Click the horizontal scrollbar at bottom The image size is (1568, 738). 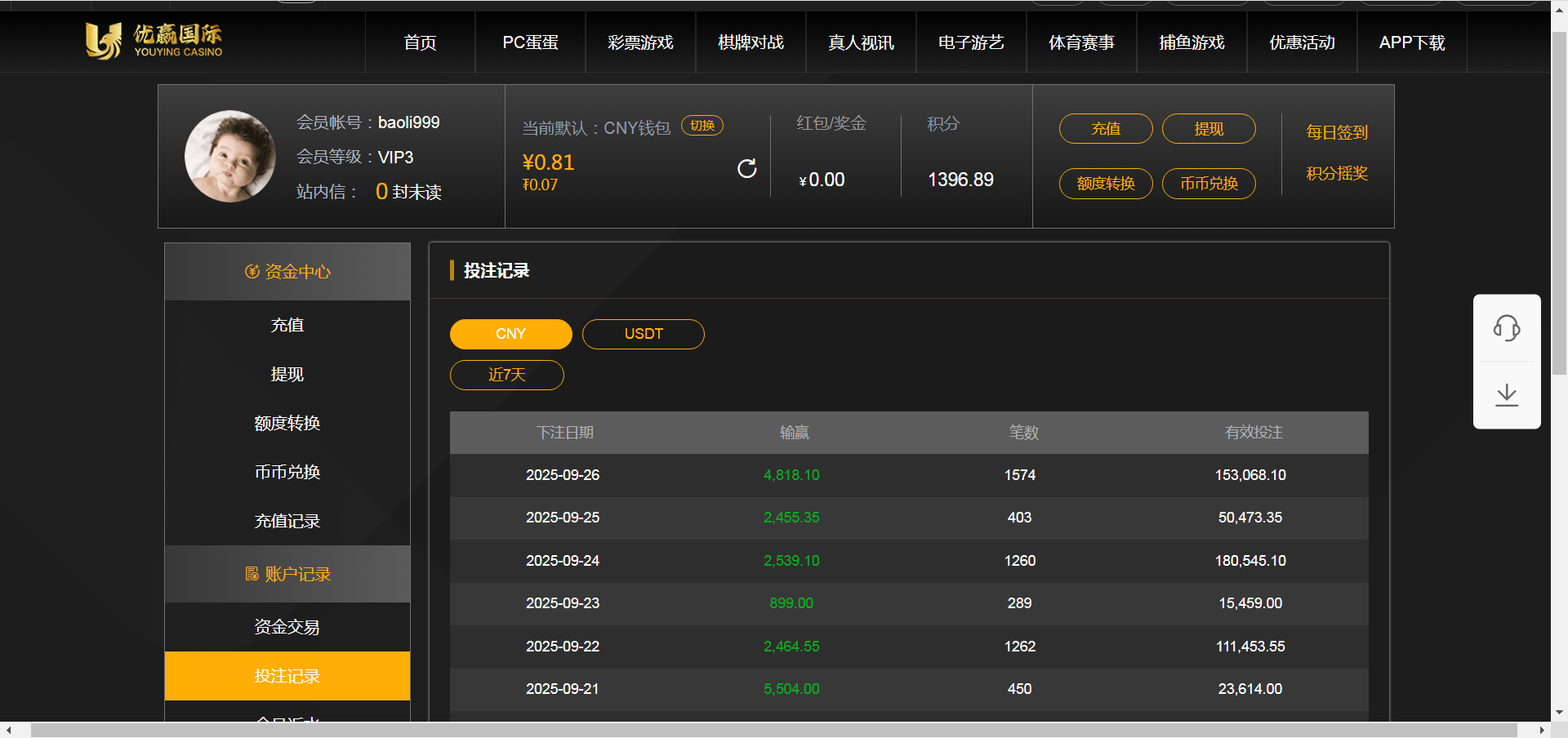tap(773, 730)
